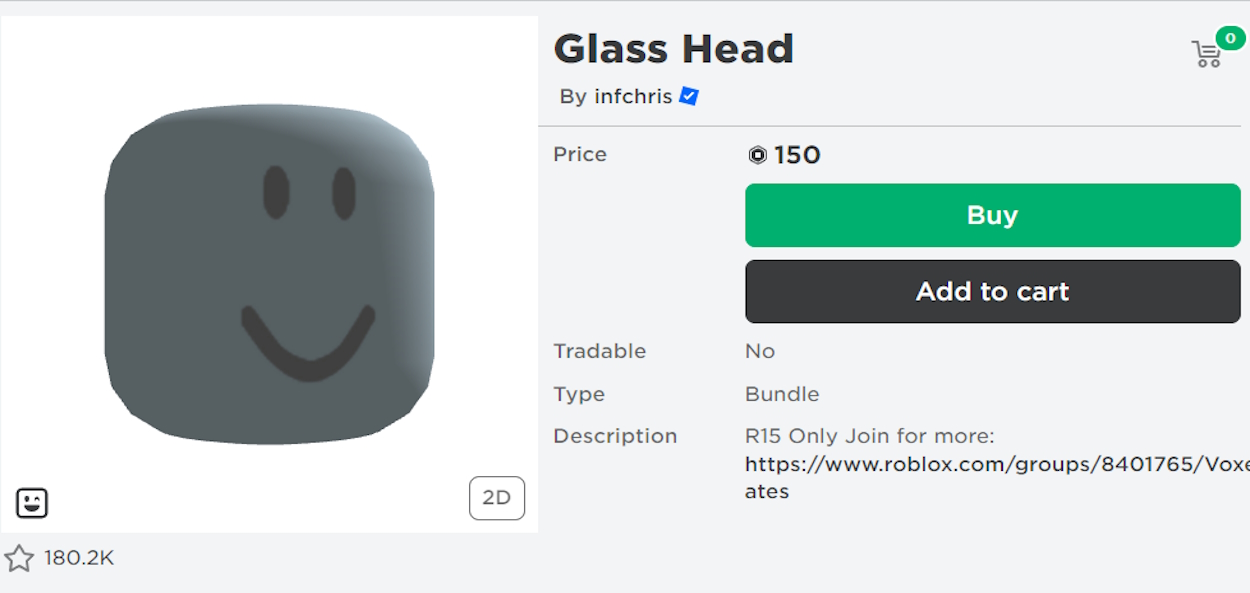
Task: Buy the Glass Head bundle
Action: point(992,214)
